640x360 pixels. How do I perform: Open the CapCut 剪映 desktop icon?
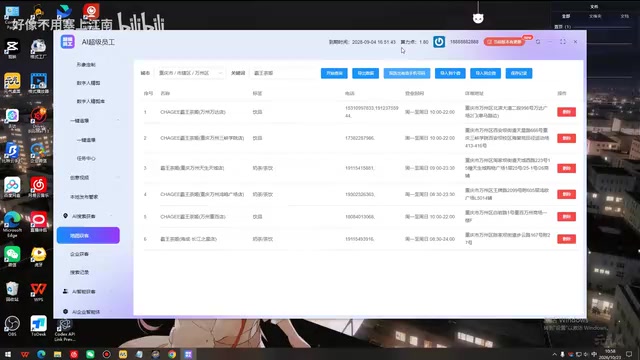click(x=12, y=49)
